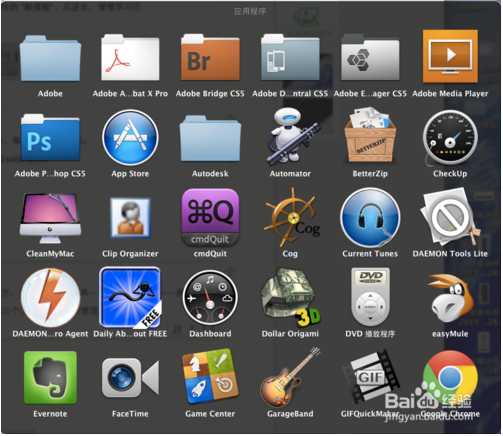
Task: Open the Adobe Bridge CS5 folder
Action: 210,57
